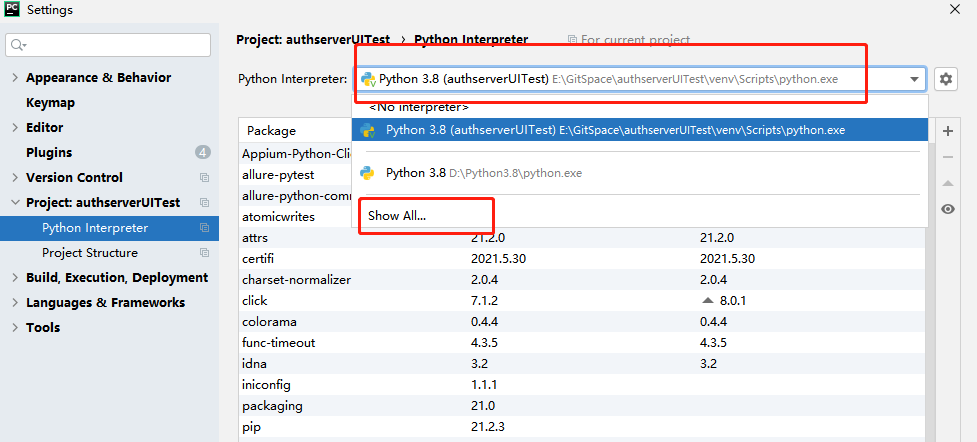The height and width of the screenshot is (442, 977).
Task: Click the Plugins update count badge
Action: 203,152
